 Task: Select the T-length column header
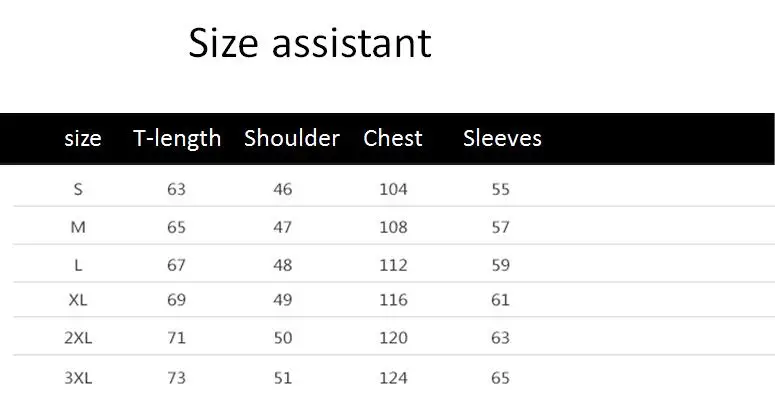pos(177,138)
